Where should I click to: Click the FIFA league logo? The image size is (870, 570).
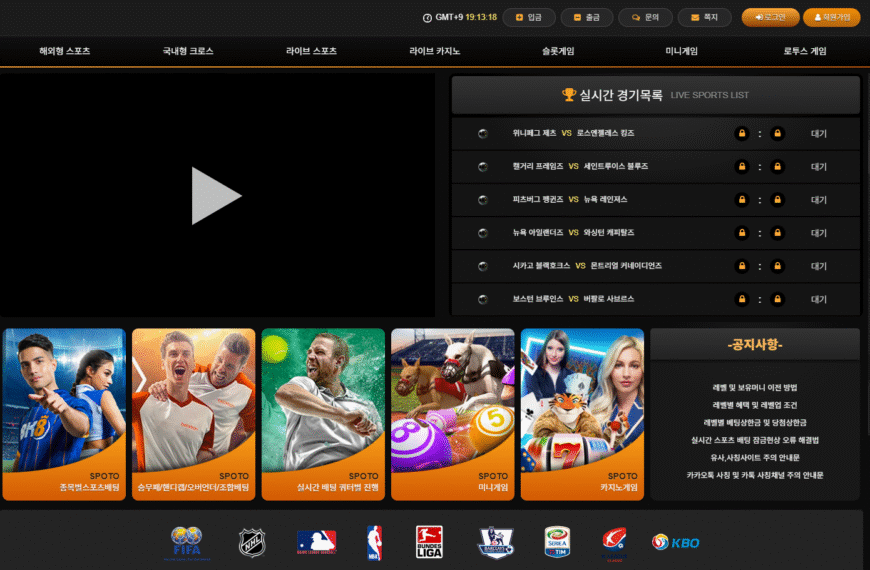pos(185,543)
